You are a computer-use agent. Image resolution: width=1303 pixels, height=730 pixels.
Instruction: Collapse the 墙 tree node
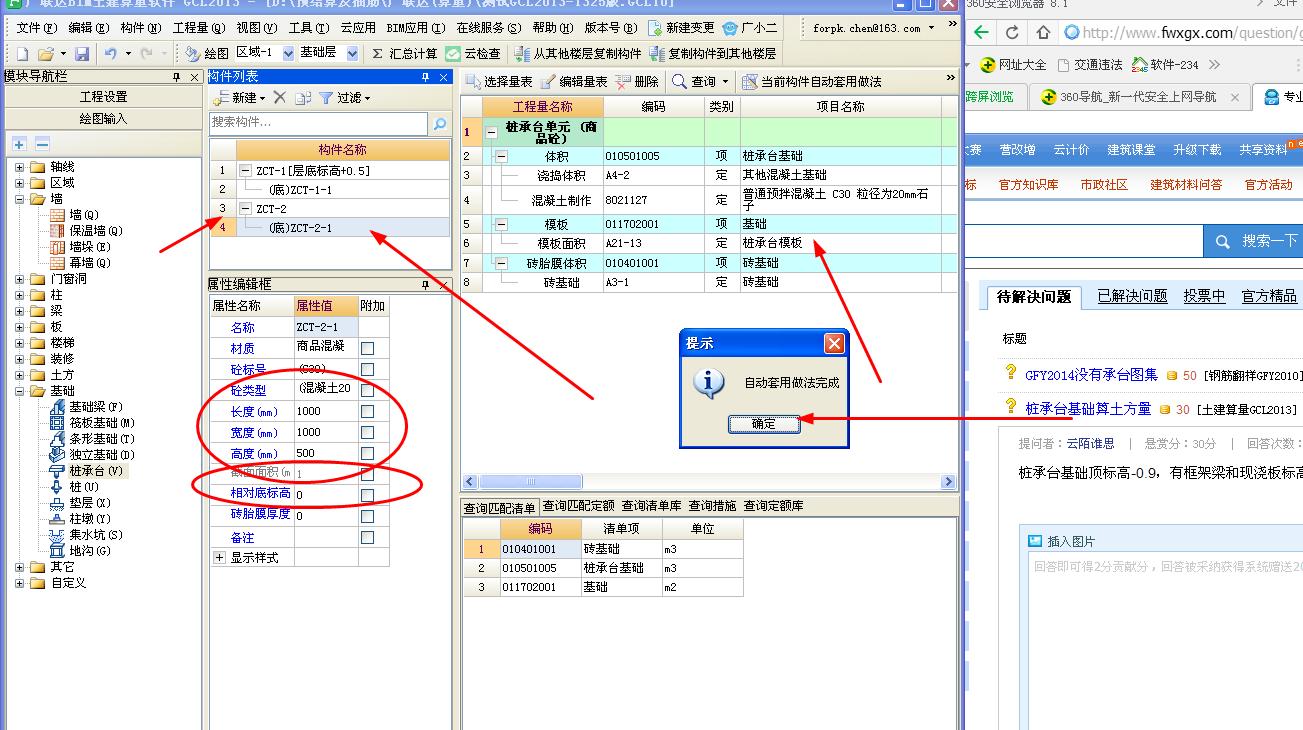pyautogui.click(x=20, y=199)
